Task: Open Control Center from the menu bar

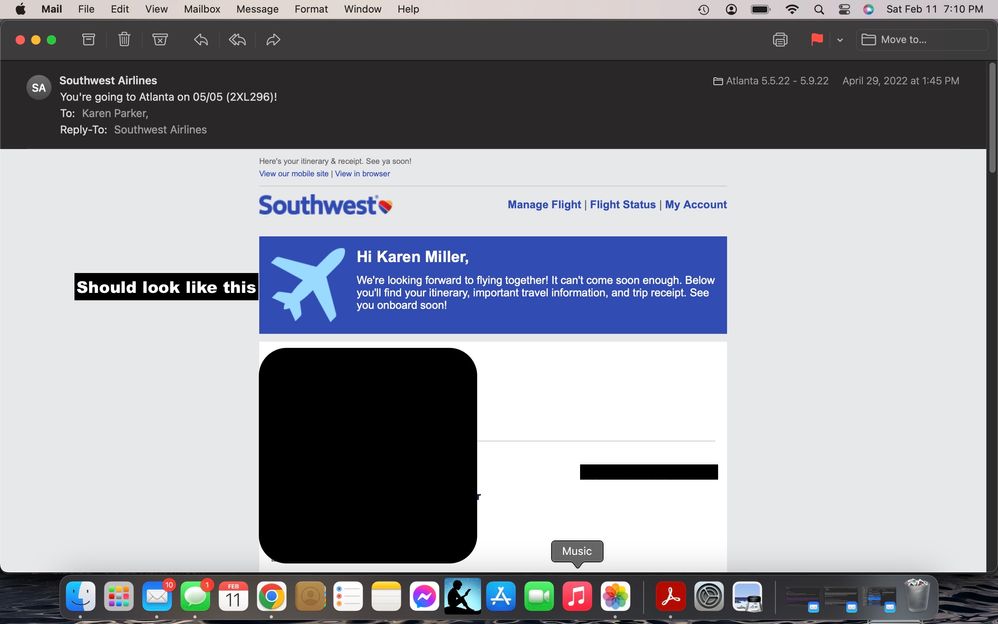Action: 844,9
